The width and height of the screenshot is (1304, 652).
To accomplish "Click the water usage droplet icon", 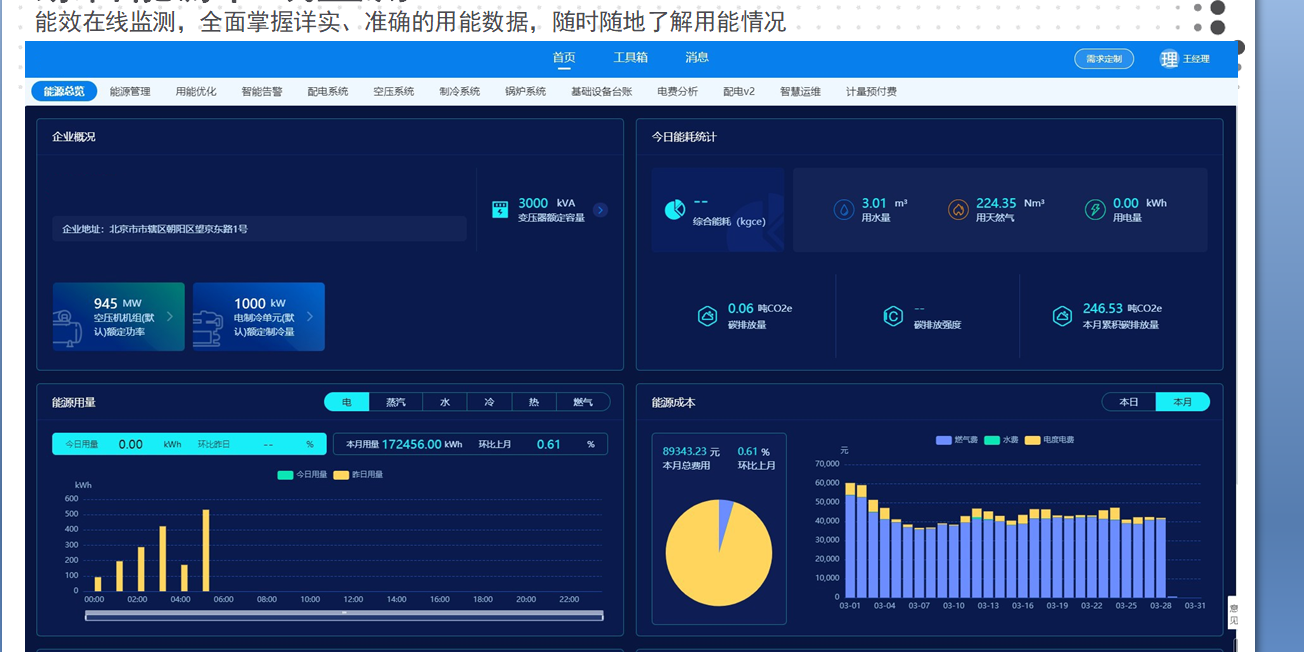I will pos(844,210).
